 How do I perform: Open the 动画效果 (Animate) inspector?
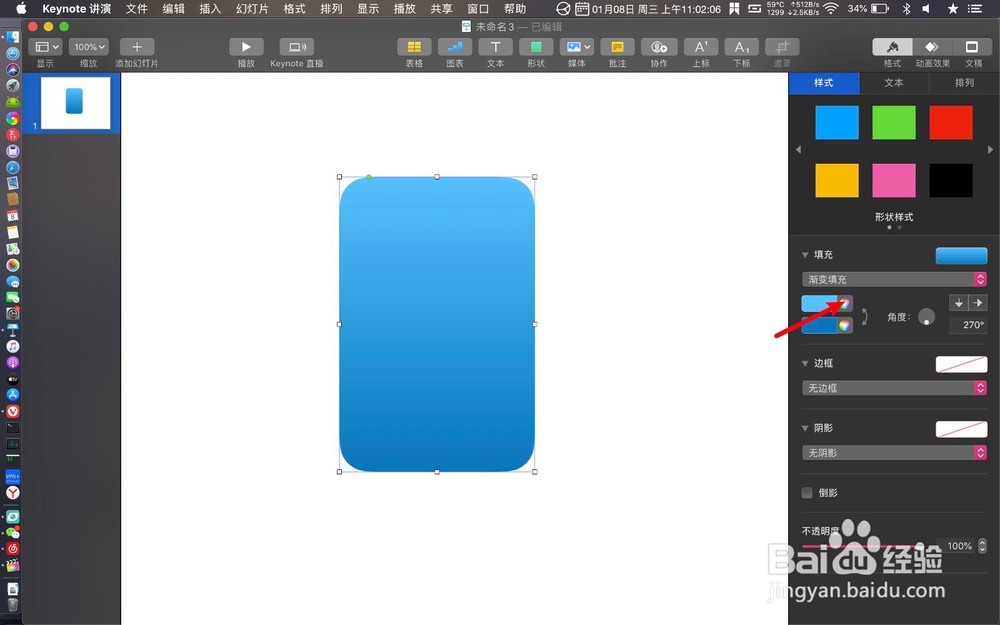pos(932,47)
